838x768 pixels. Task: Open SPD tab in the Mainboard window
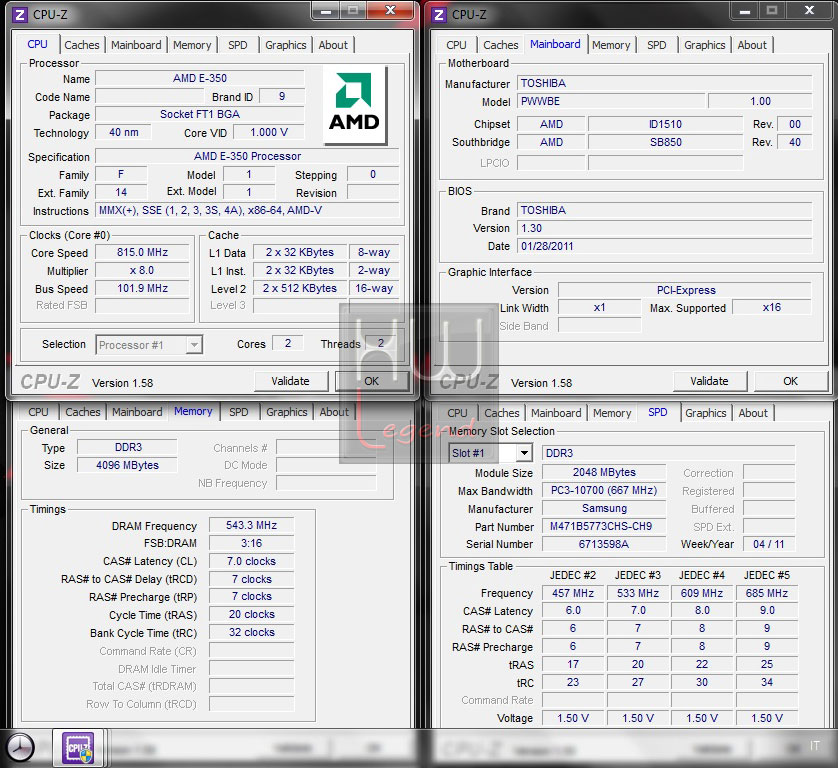(x=657, y=45)
